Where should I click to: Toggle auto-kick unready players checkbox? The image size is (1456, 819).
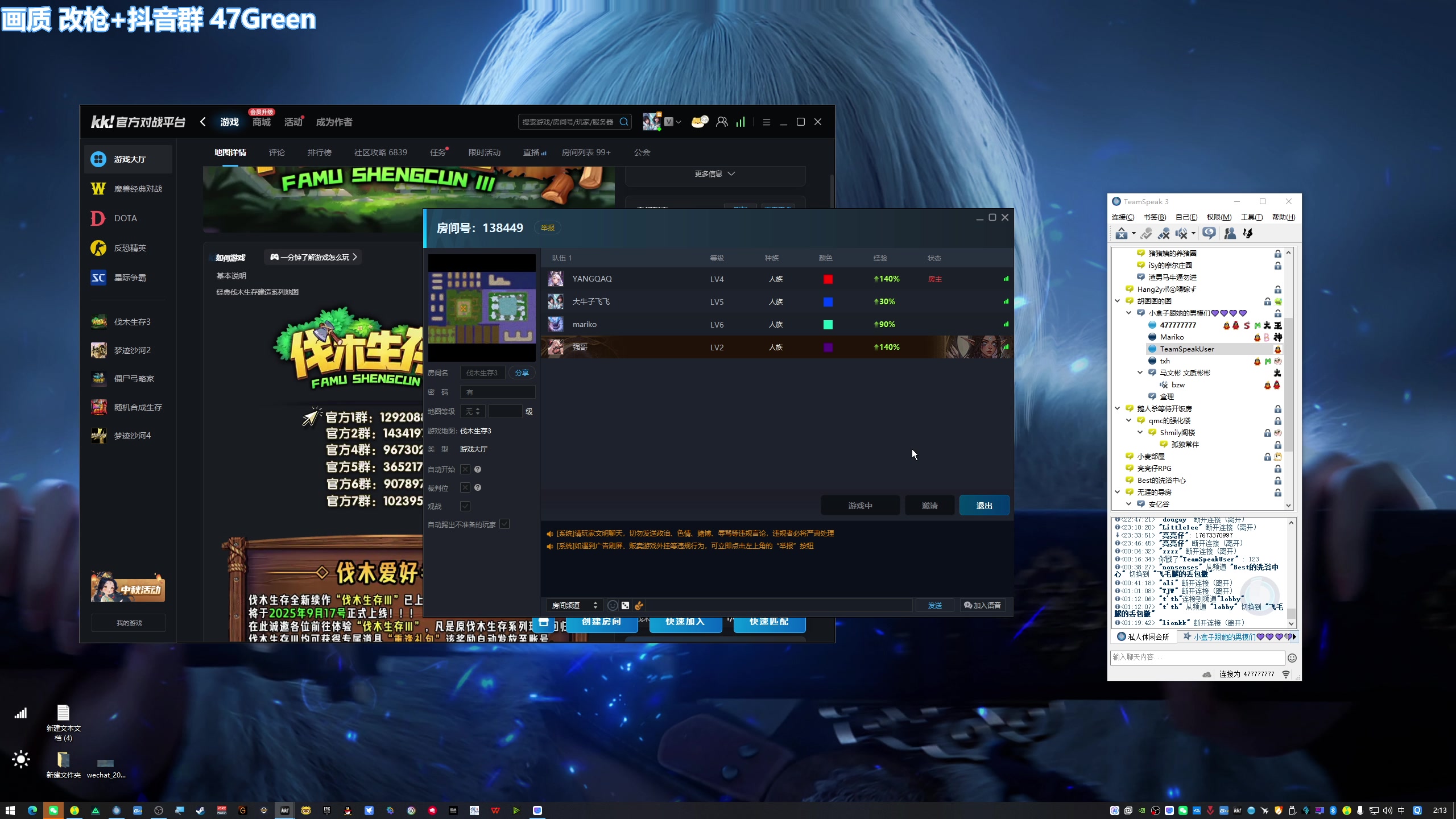tap(504, 524)
